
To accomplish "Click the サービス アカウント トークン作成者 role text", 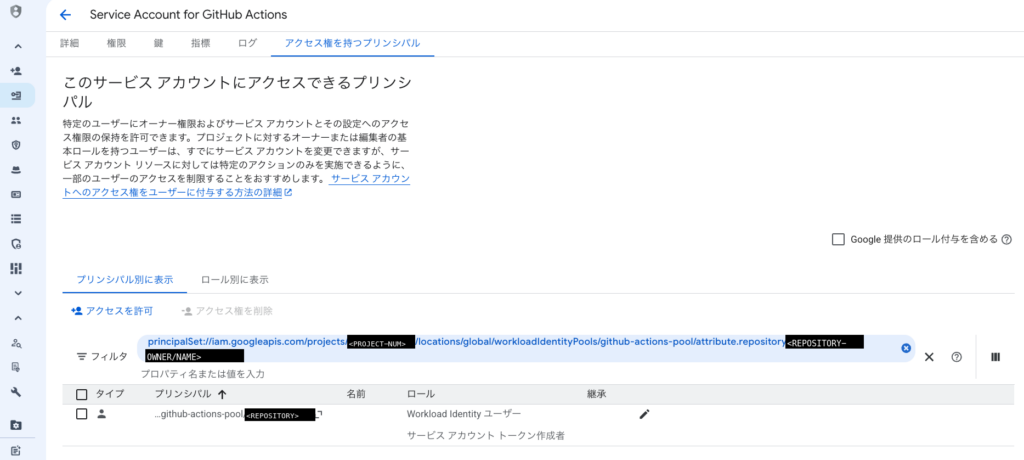I will tap(486, 435).
